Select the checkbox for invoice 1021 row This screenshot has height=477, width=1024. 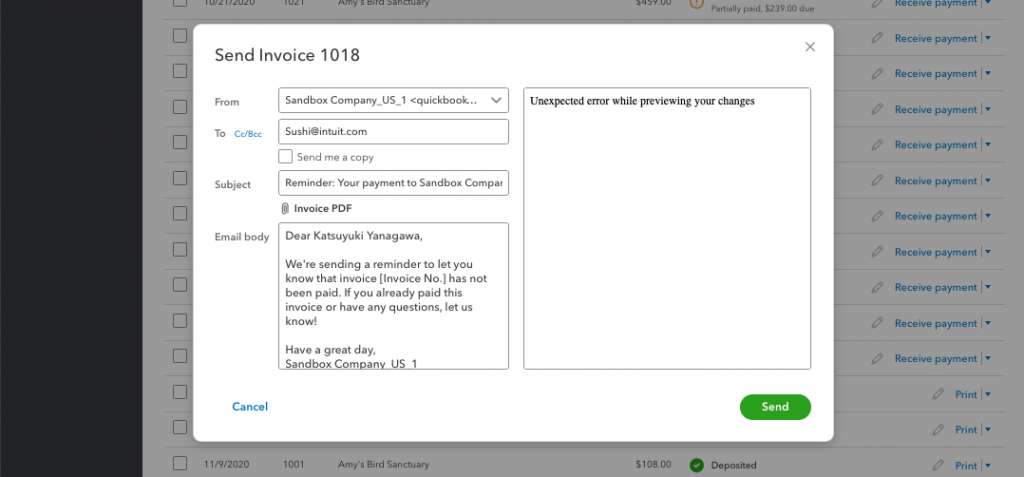pyautogui.click(x=180, y=3)
